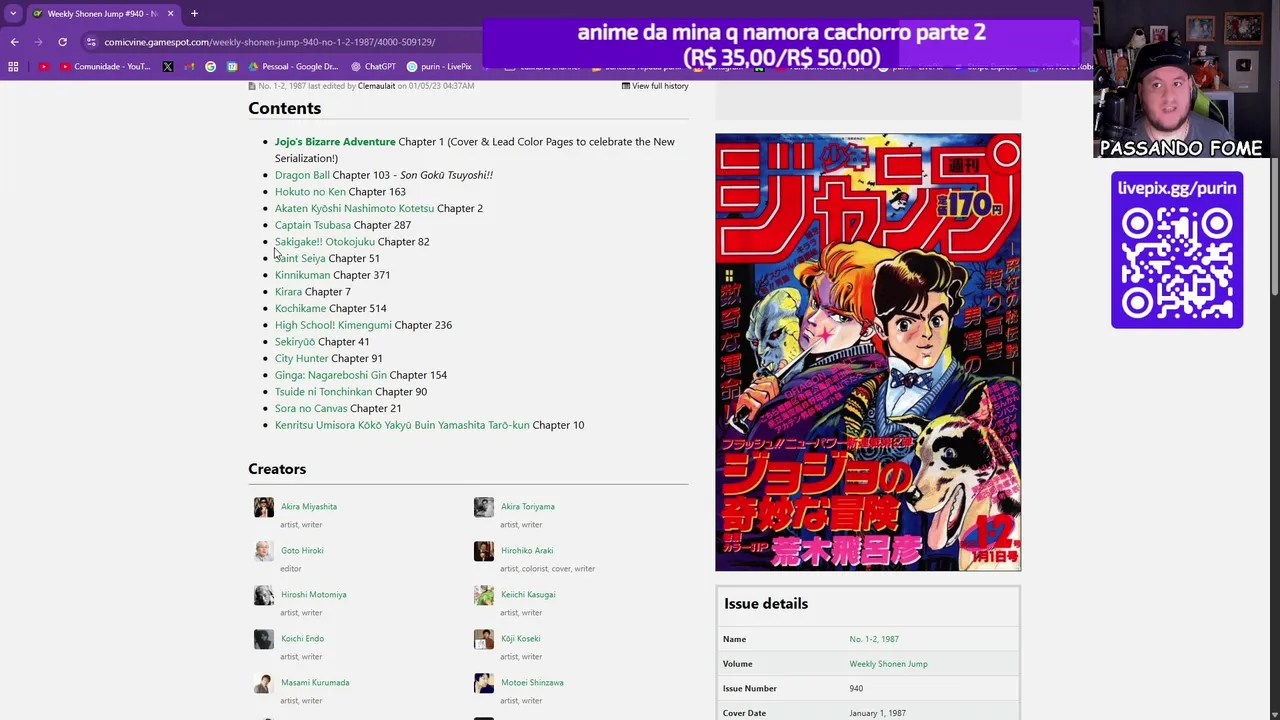
Task: Open the Dragon Ball link
Action: [302, 175]
